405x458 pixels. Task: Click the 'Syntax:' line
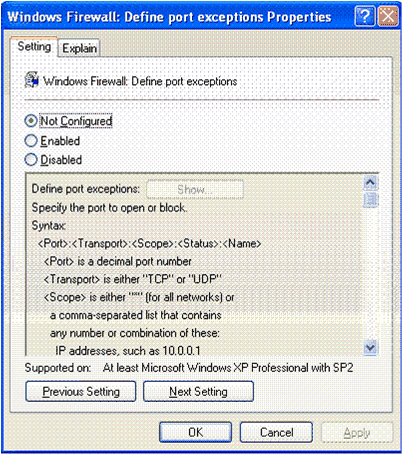point(49,226)
